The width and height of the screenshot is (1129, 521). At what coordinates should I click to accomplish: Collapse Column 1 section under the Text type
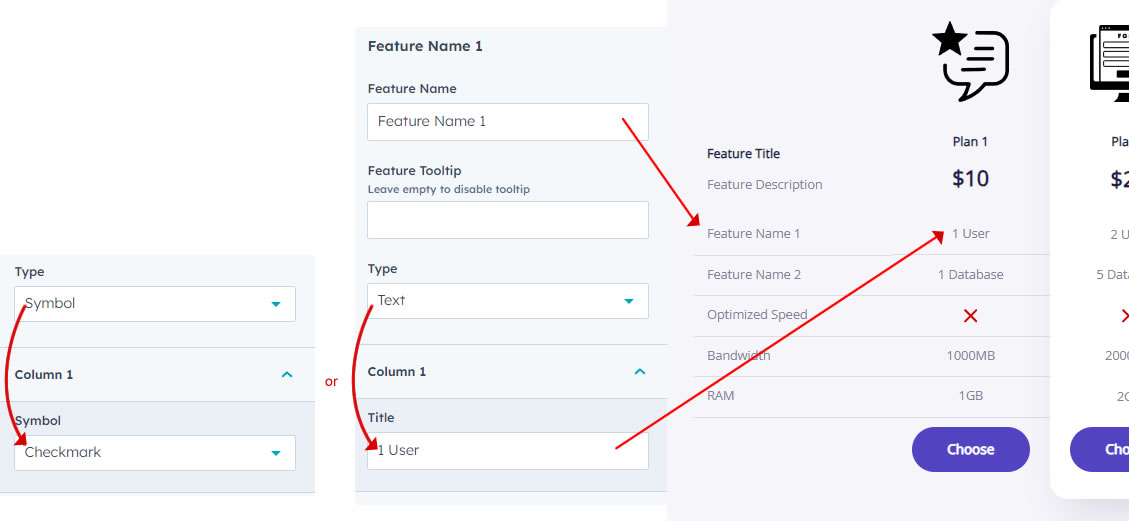tap(640, 372)
